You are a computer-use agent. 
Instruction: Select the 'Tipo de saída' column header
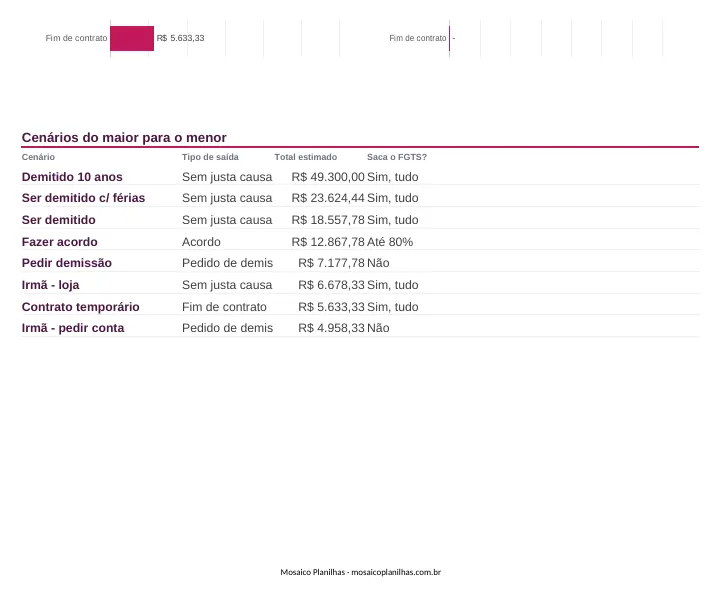[x=210, y=157]
